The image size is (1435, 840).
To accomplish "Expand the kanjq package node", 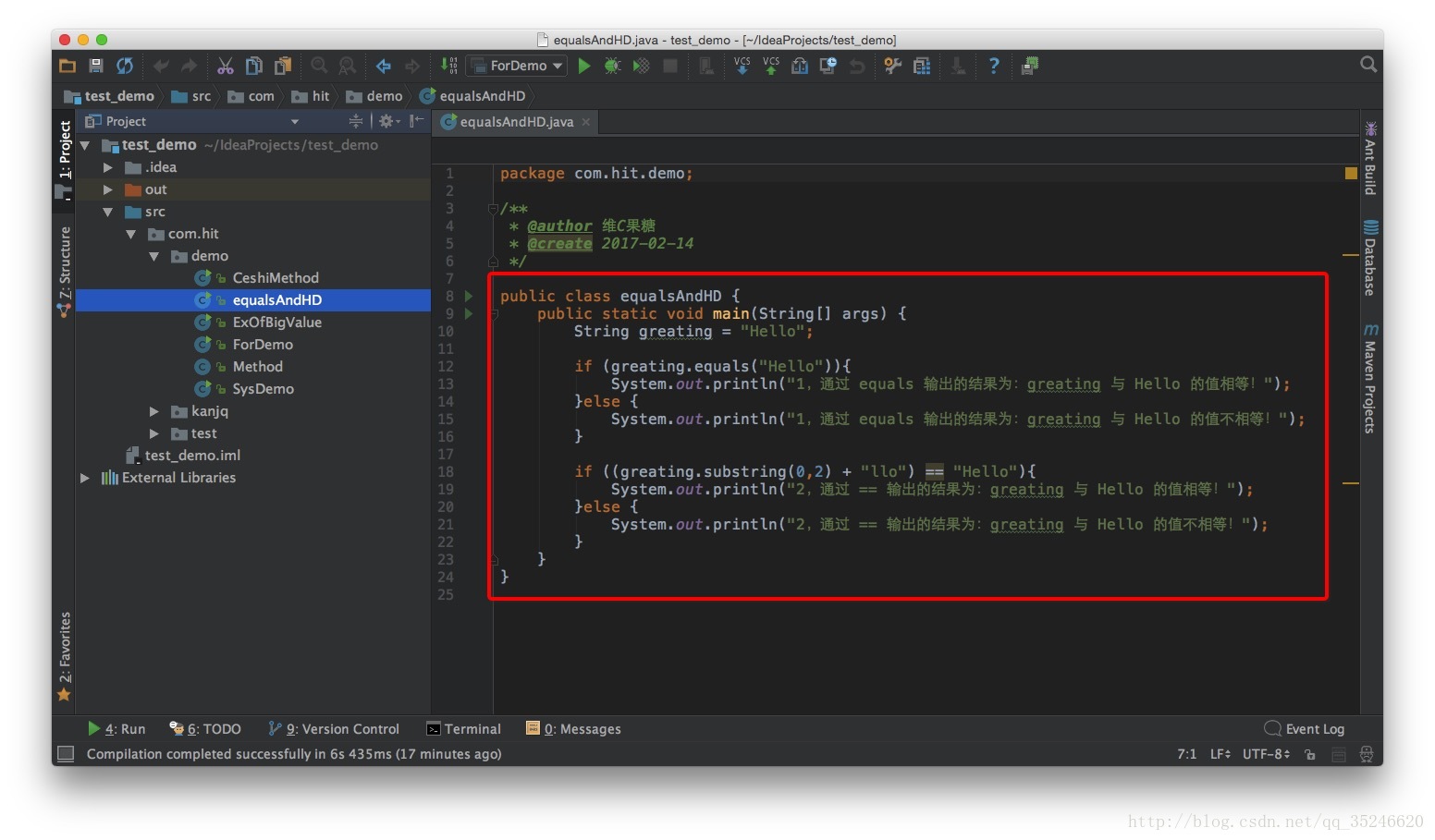I will (x=154, y=411).
